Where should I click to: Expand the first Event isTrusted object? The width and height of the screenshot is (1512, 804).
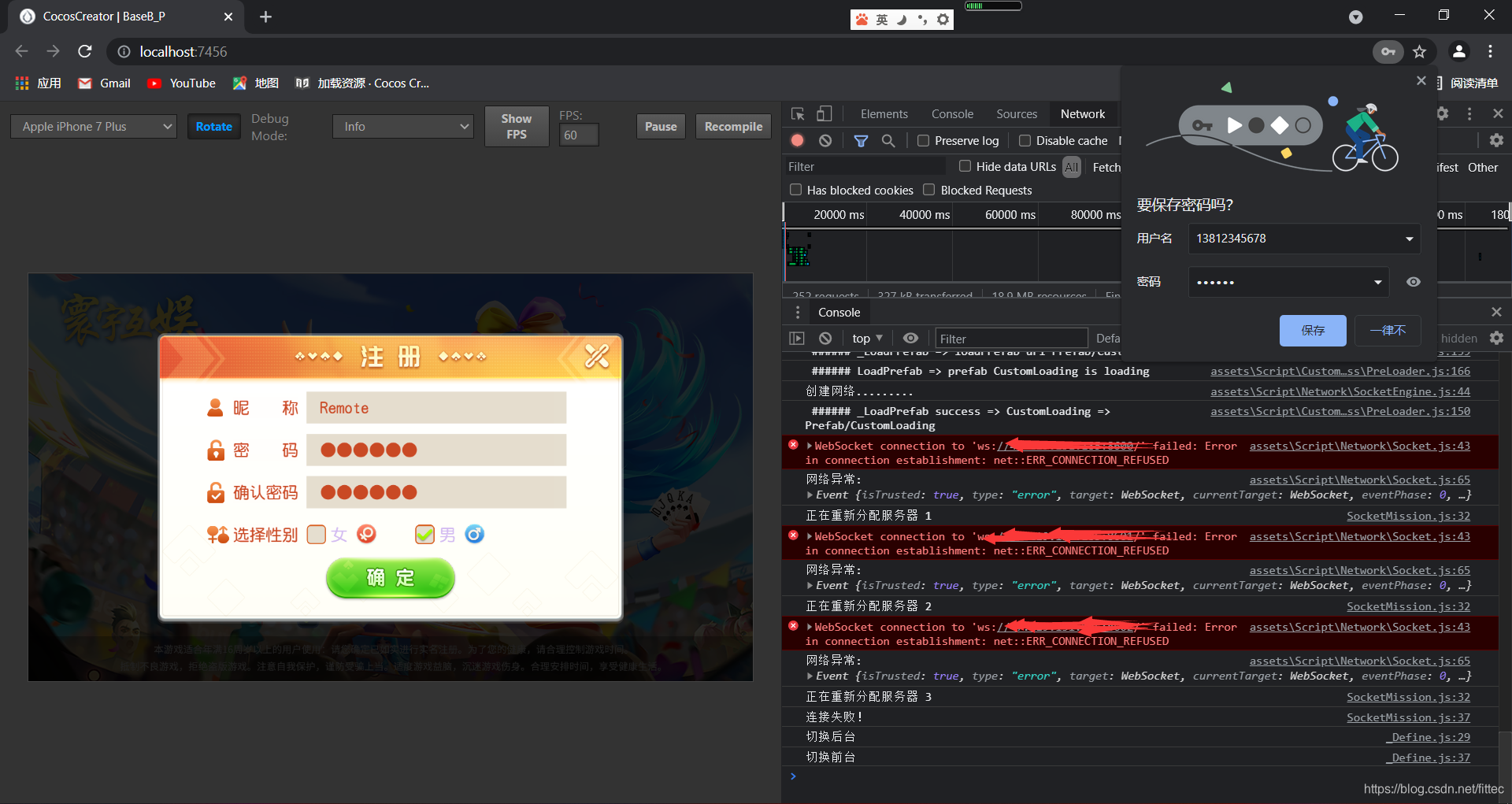(x=810, y=495)
